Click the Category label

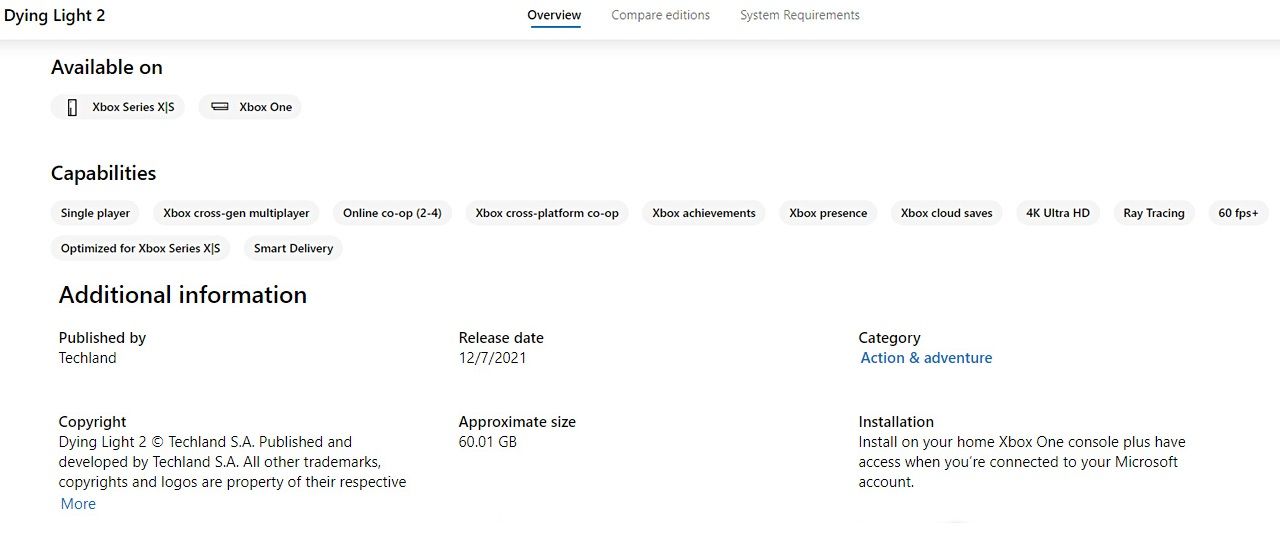click(889, 338)
